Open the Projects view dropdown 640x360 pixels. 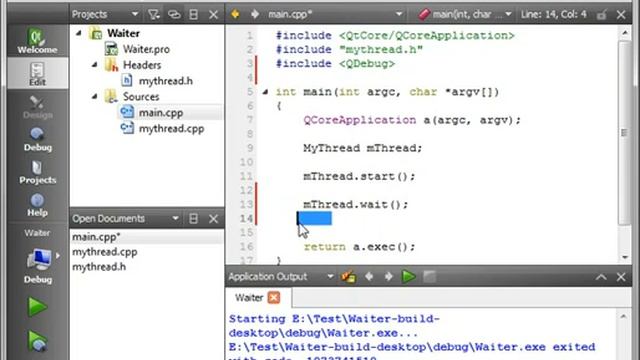[134, 14]
